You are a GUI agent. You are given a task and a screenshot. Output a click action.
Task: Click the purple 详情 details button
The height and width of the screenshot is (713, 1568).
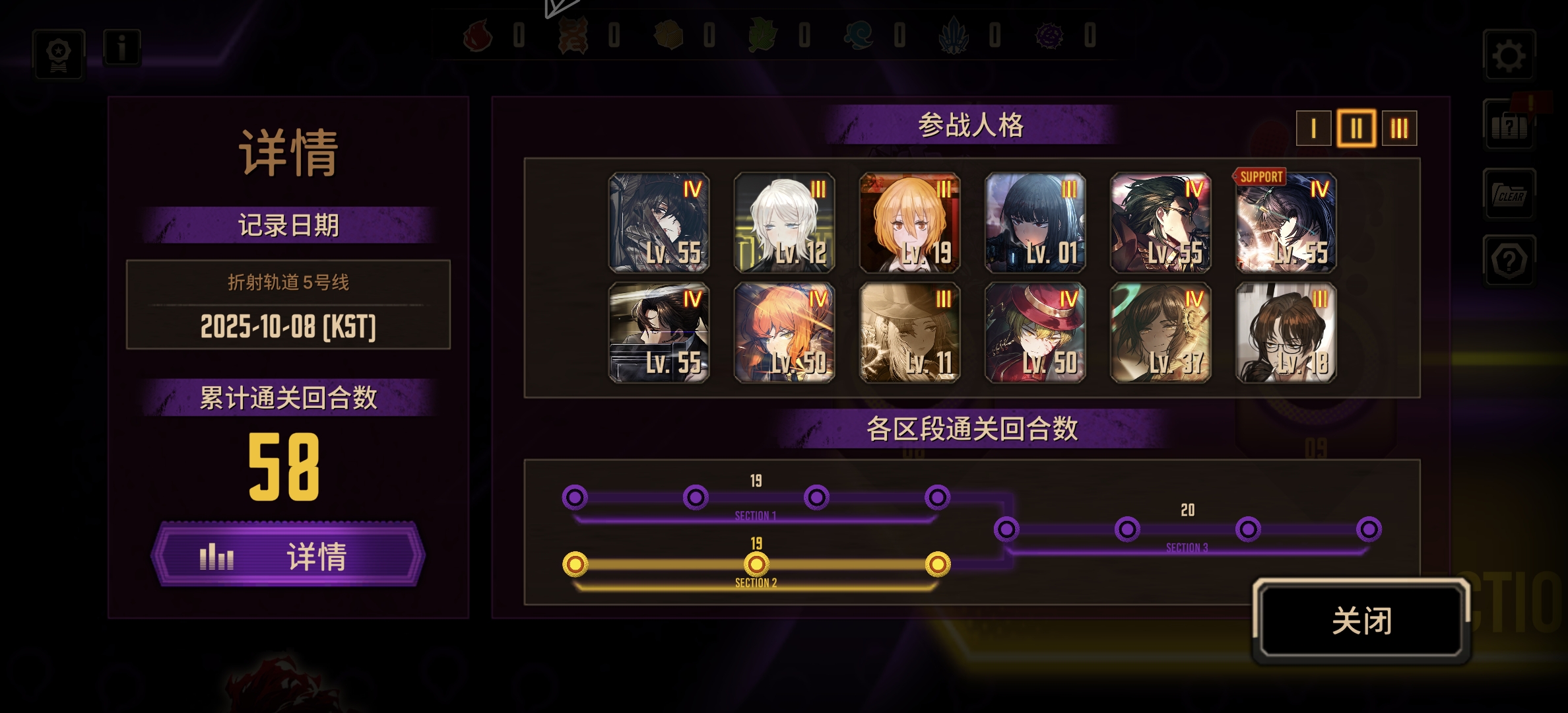pos(288,555)
